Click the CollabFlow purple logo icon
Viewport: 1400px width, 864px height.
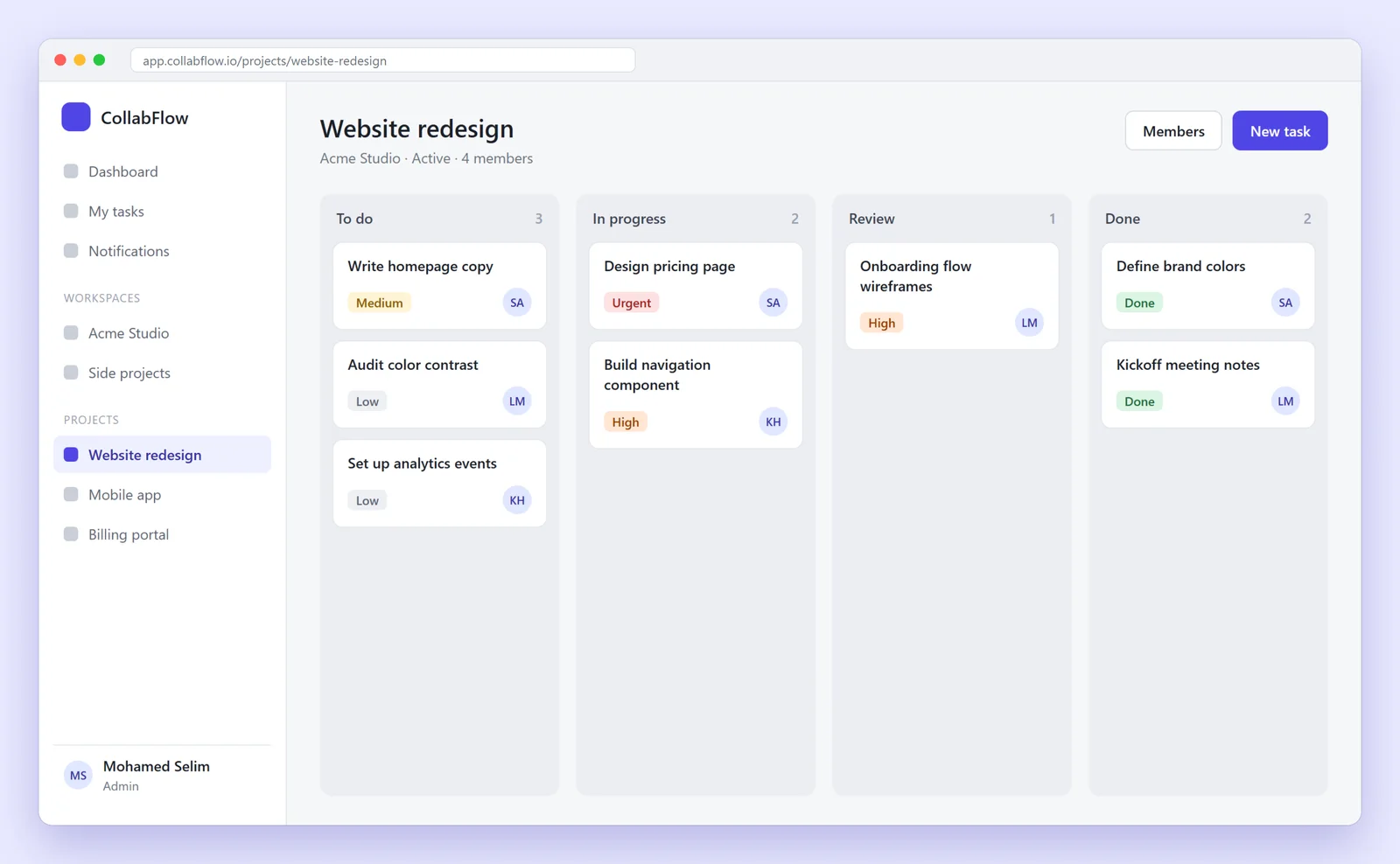(76, 117)
